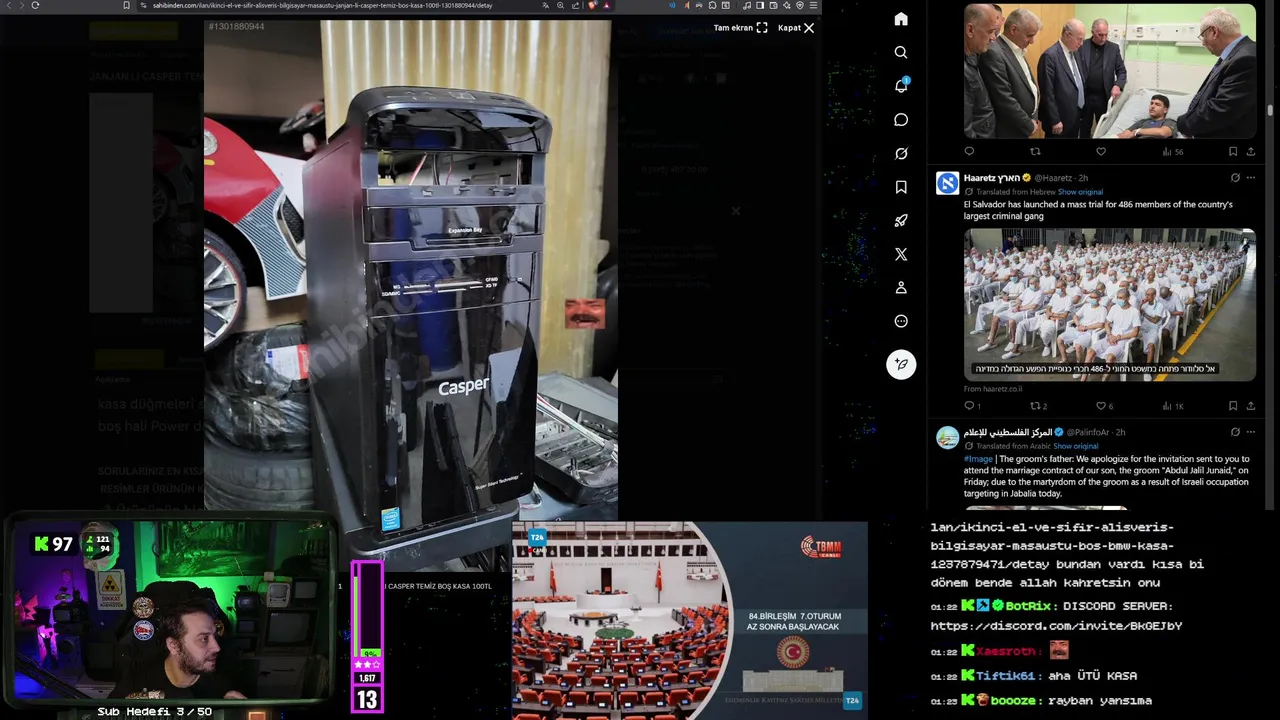The height and width of the screenshot is (720, 1280).
Task: Repost the hospital photo tweet
Action: tap(1035, 151)
